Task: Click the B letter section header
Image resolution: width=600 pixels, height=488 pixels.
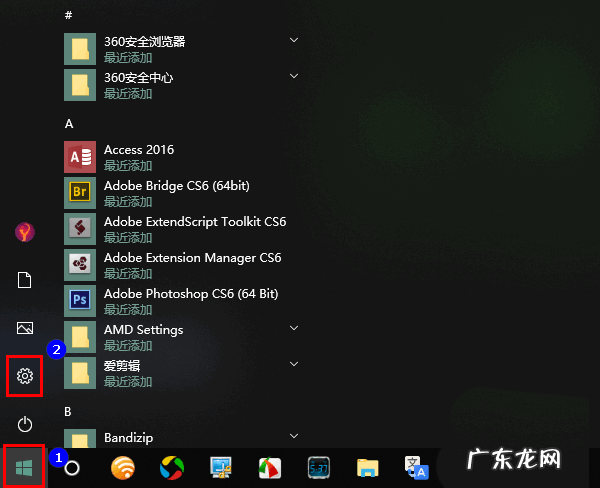Action: pyautogui.click(x=68, y=411)
